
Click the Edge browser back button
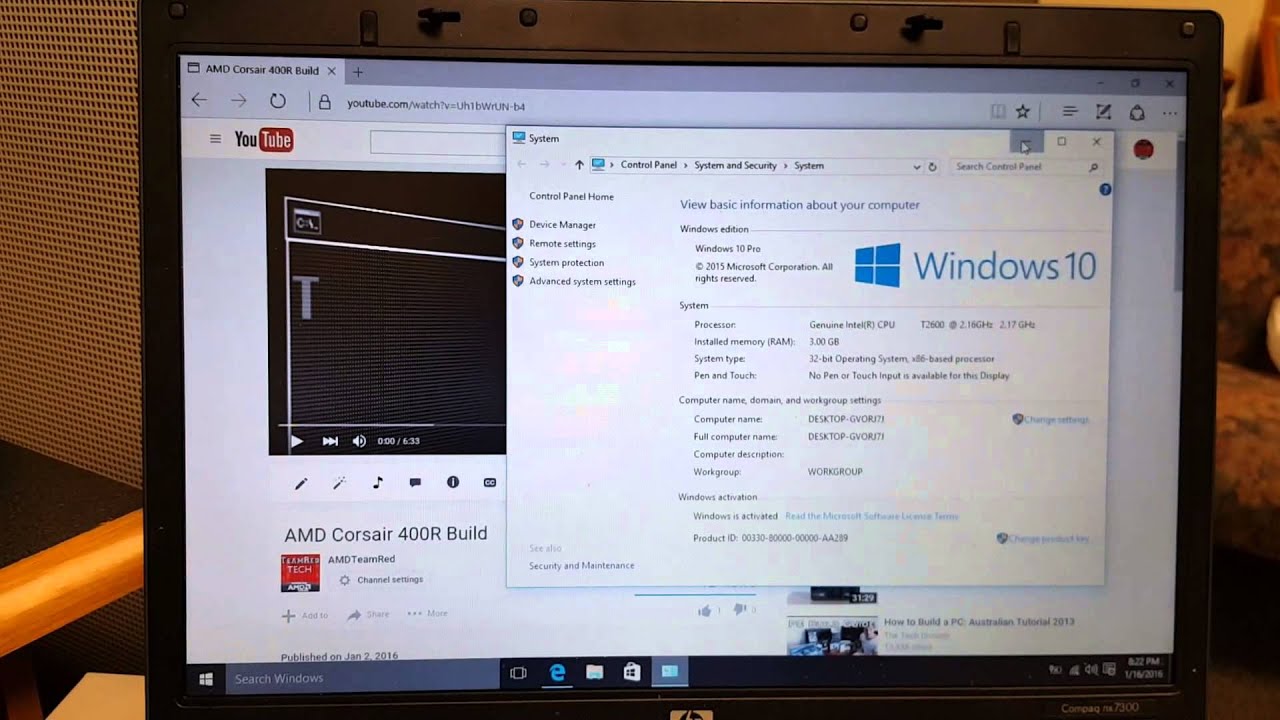click(199, 100)
